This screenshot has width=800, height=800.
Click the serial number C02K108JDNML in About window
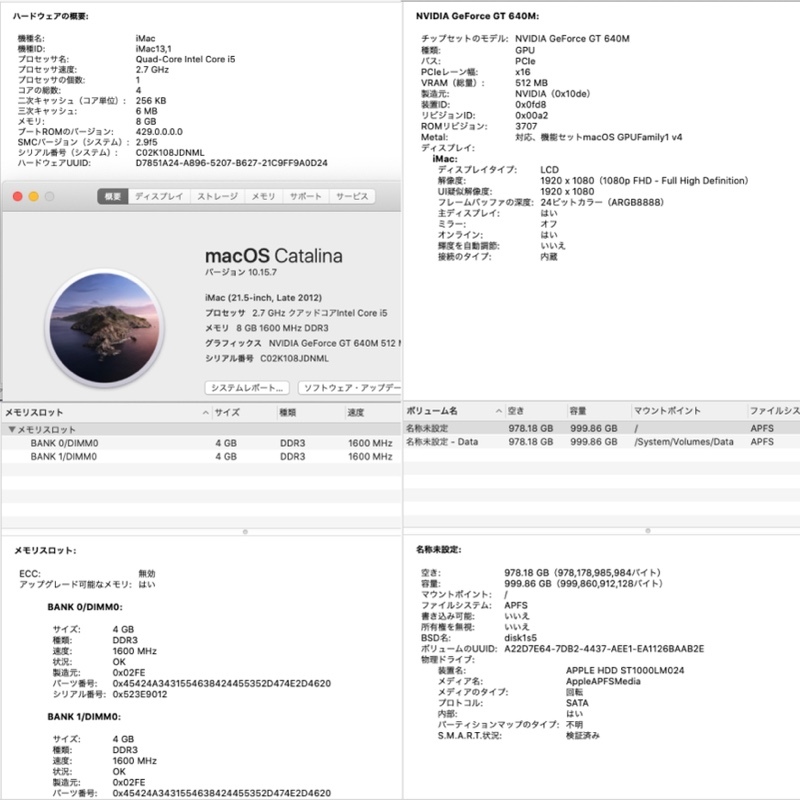[294, 358]
